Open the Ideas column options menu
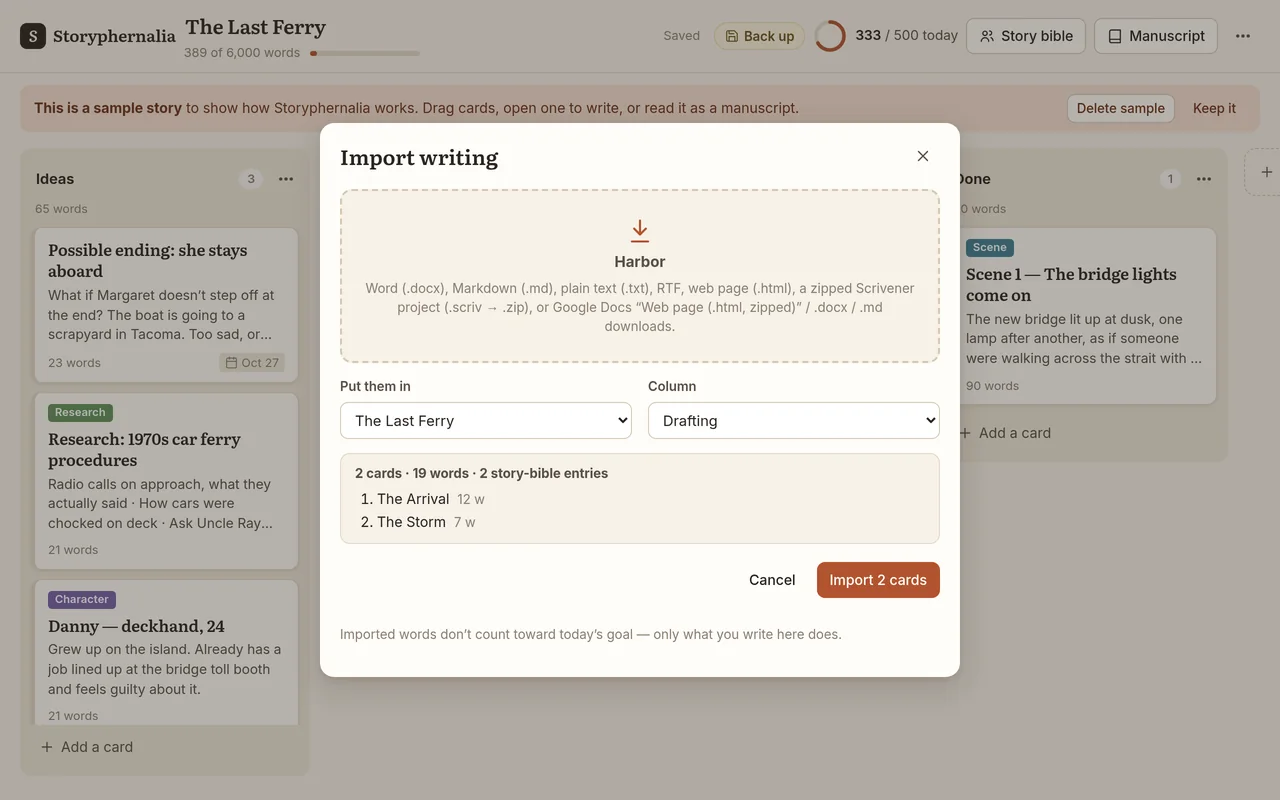This screenshot has width=1280, height=800. click(x=286, y=179)
